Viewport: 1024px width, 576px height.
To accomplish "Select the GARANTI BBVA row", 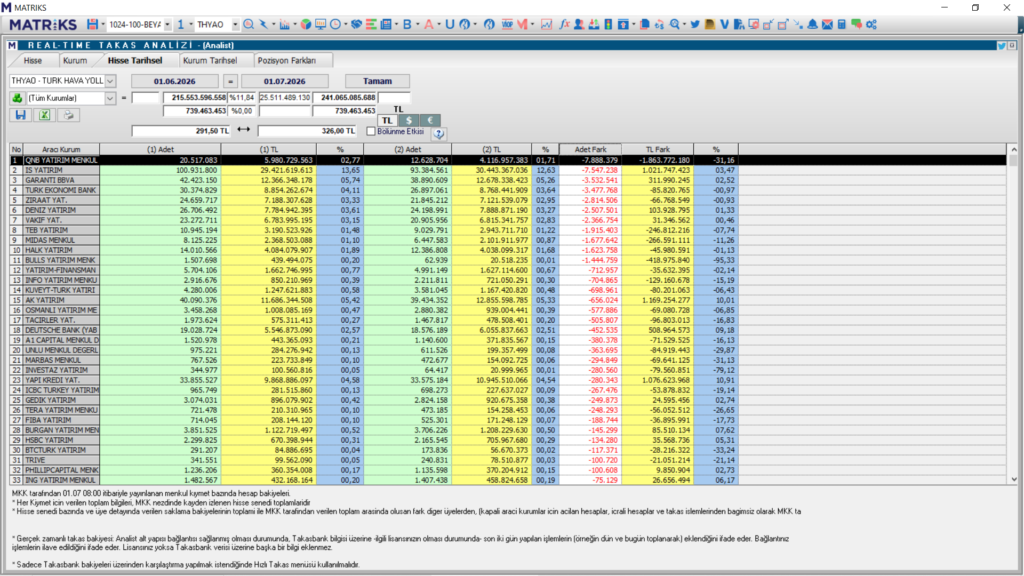I will tap(508, 180).
